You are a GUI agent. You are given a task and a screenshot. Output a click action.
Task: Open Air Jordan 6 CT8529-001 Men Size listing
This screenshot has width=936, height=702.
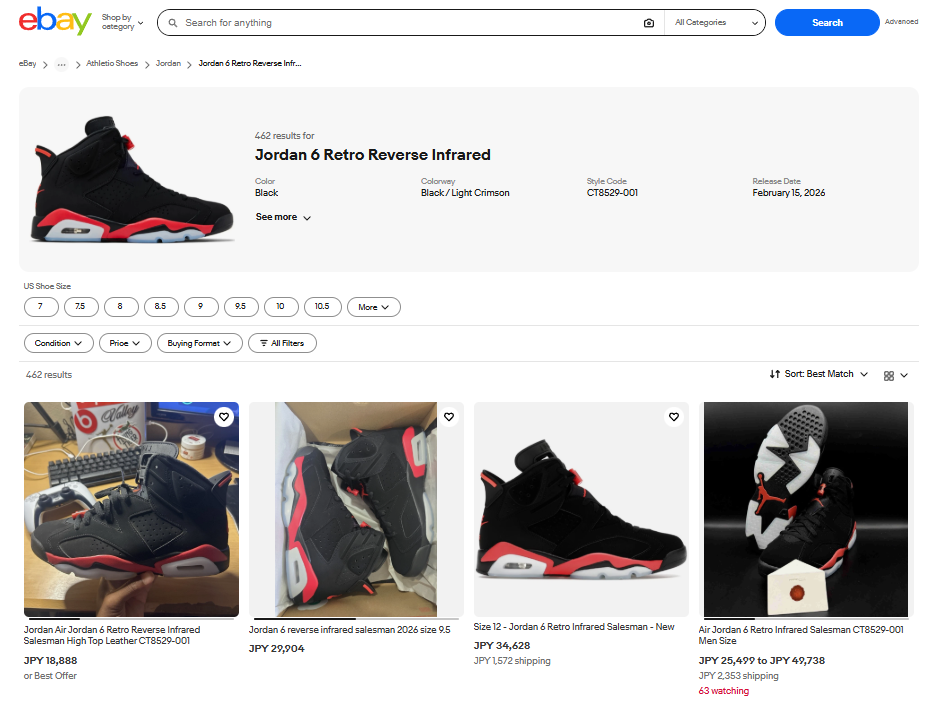(x=801, y=635)
